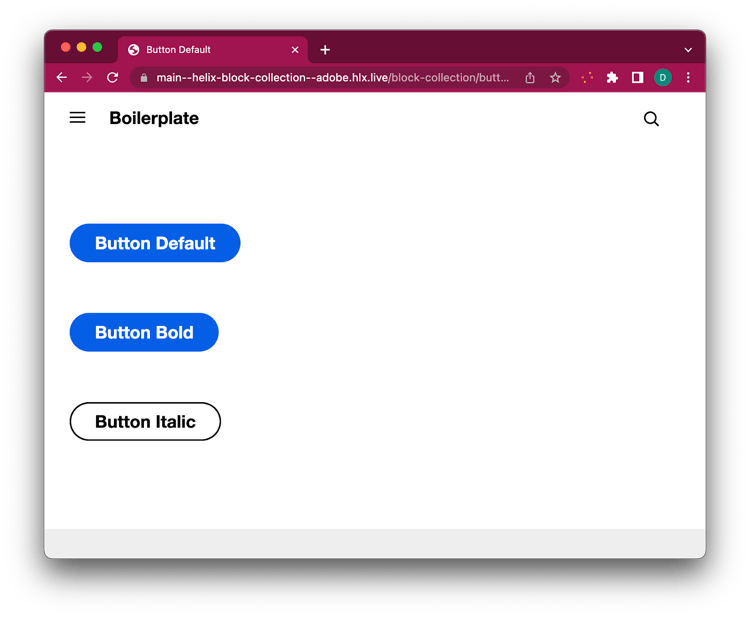Open the Extensions puzzle piece icon
The image size is (750, 617).
[x=612, y=77]
